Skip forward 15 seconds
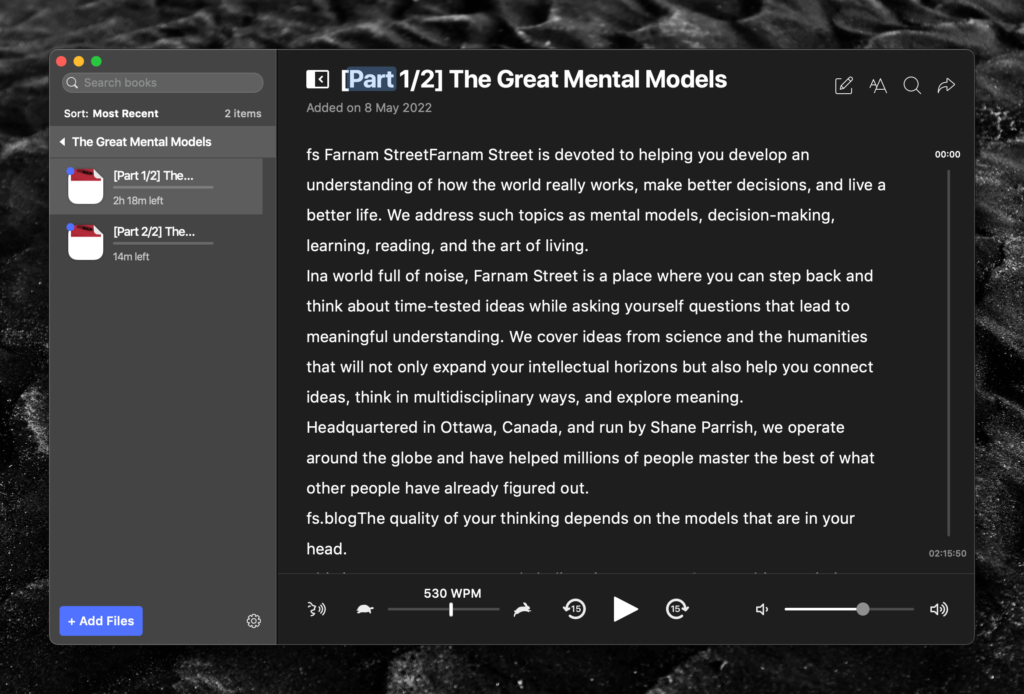This screenshot has height=694, width=1024. (677, 609)
